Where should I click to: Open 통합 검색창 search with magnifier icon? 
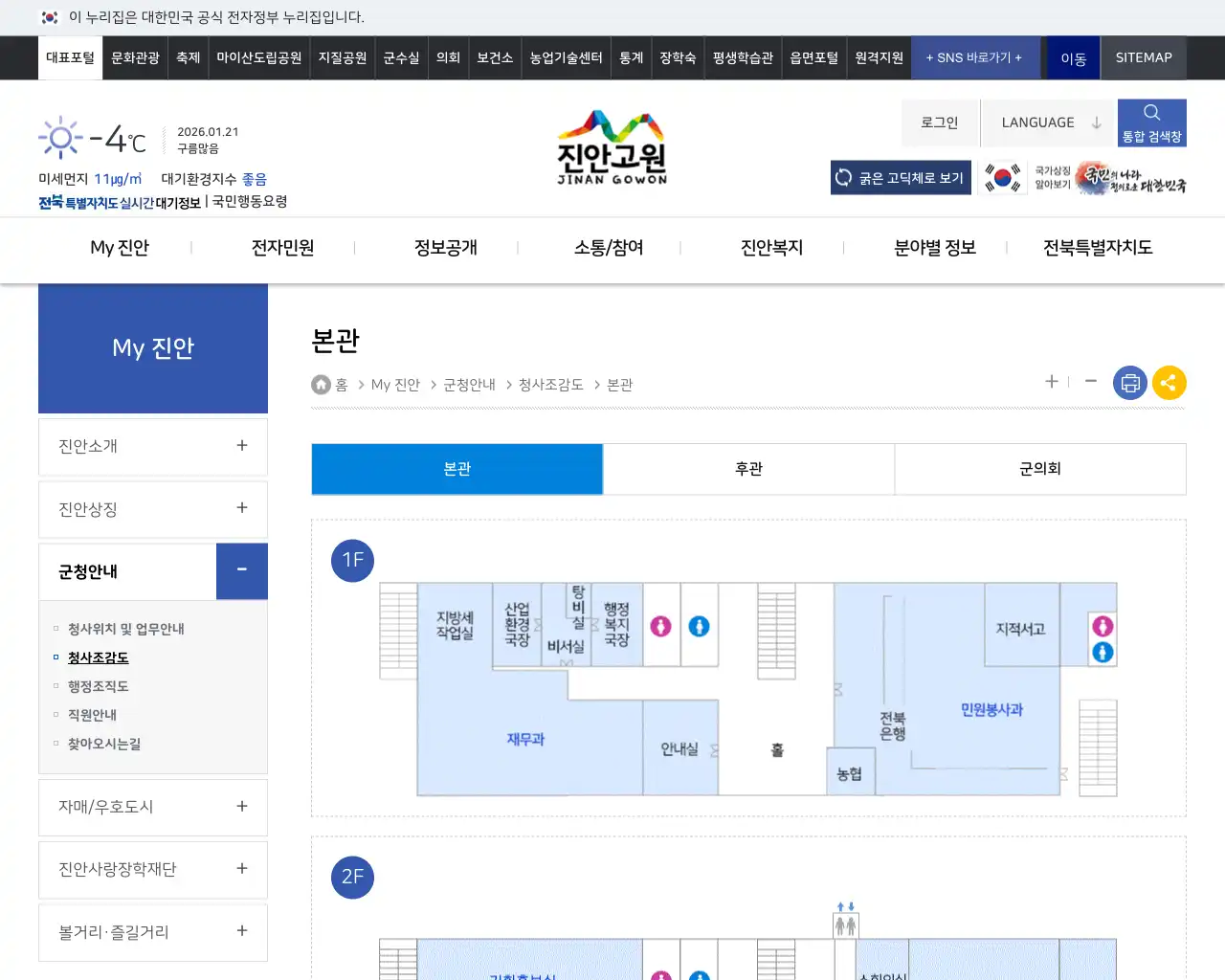1151,122
